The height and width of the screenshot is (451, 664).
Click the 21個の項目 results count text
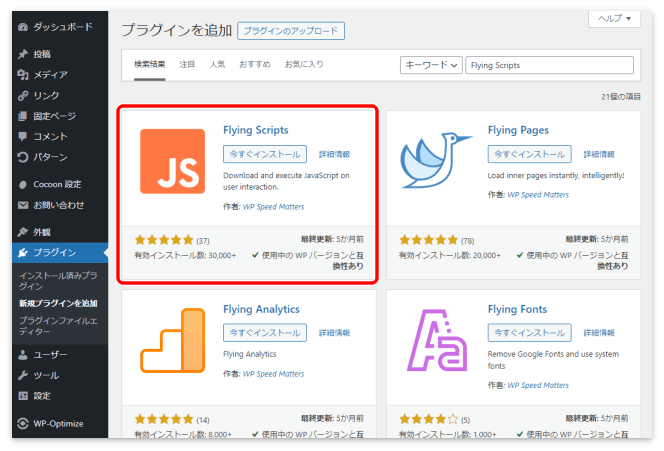pos(621,97)
